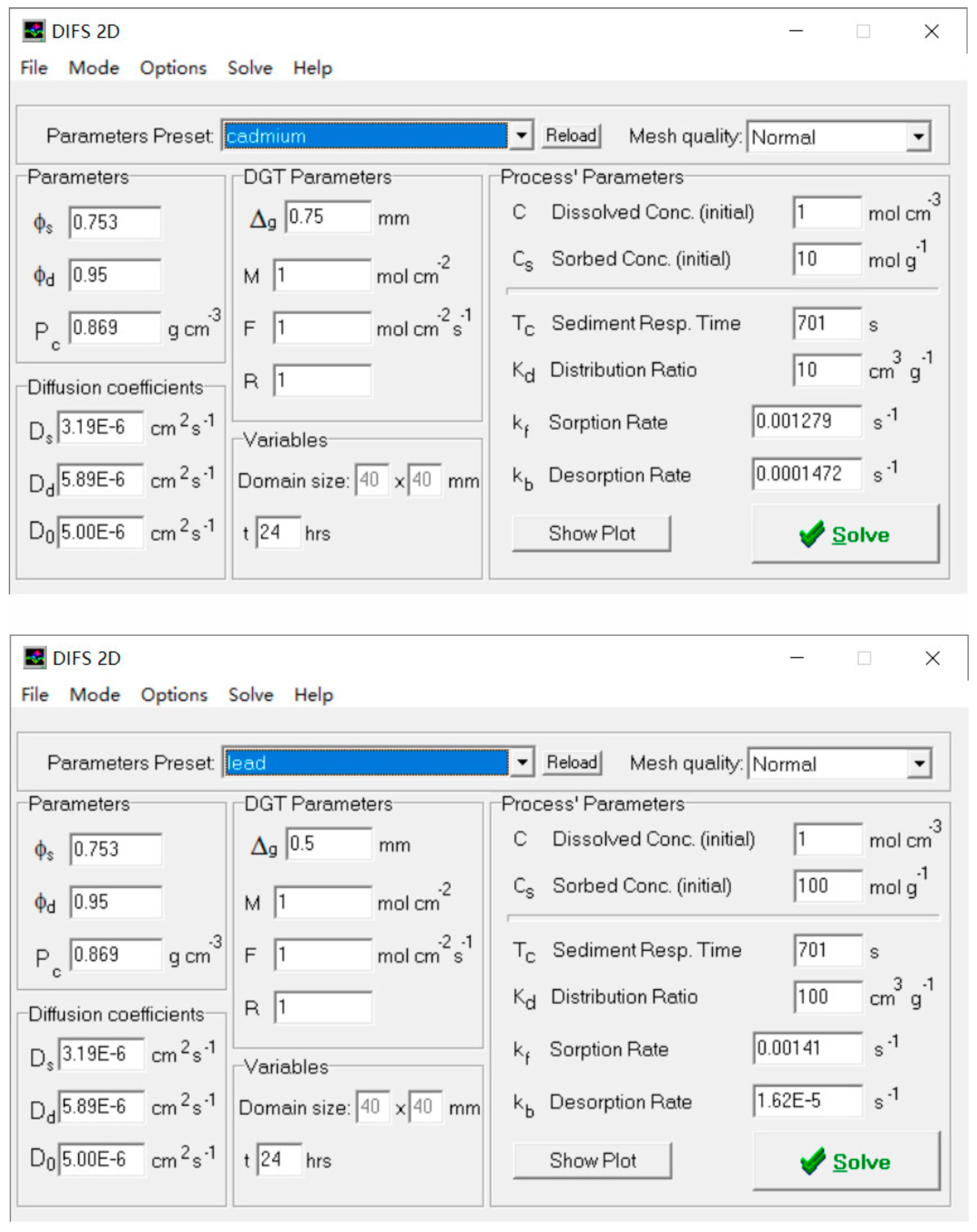Image resolution: width=977 pixels, height=1232 pixels.
Task: Click the Kd Distribution Ratio field in the lead window
Action: click(x=828, y=996)
